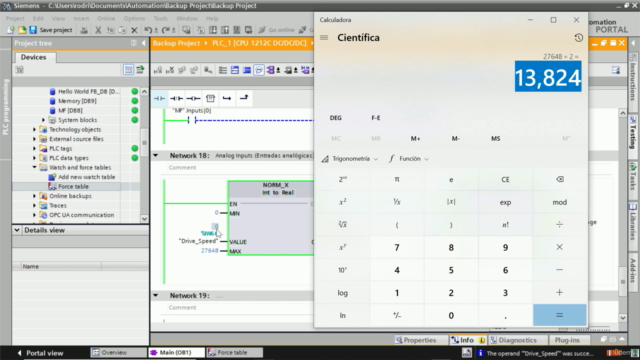Toggle F-E notation in calculator
The image size is (640, 360).
click(376, 118)
